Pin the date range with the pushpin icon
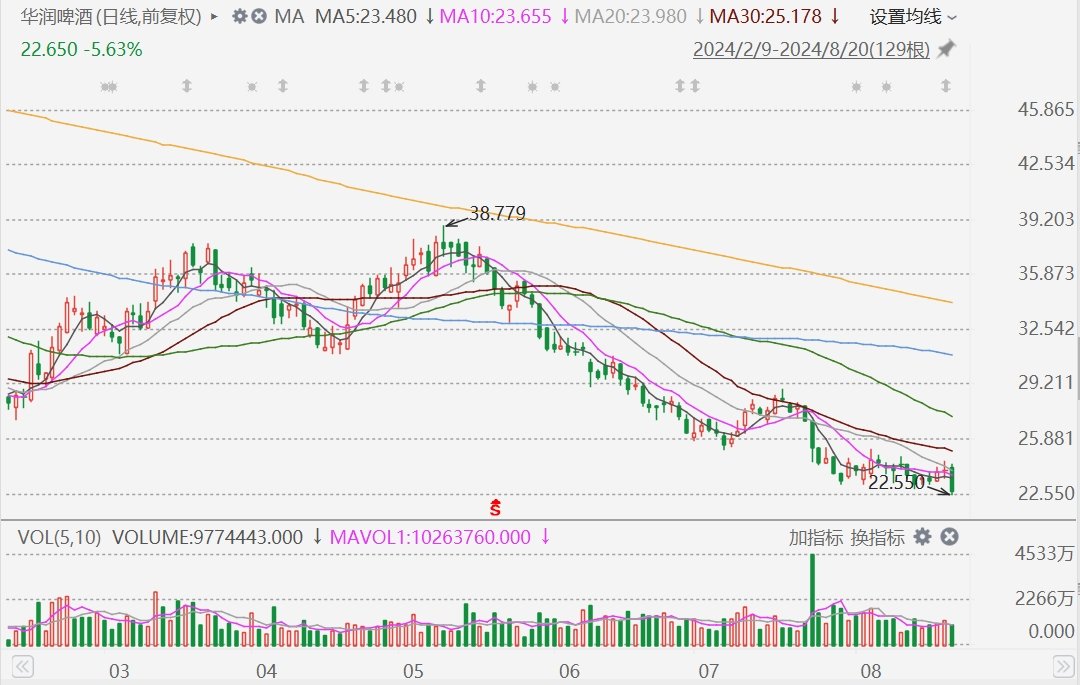This screenshot has height=685, width=1080. [946, 49]
